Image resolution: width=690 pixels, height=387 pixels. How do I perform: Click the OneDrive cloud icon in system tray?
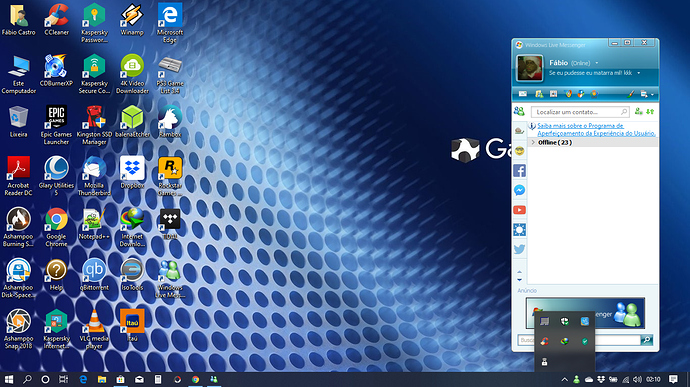pos(589,379)
